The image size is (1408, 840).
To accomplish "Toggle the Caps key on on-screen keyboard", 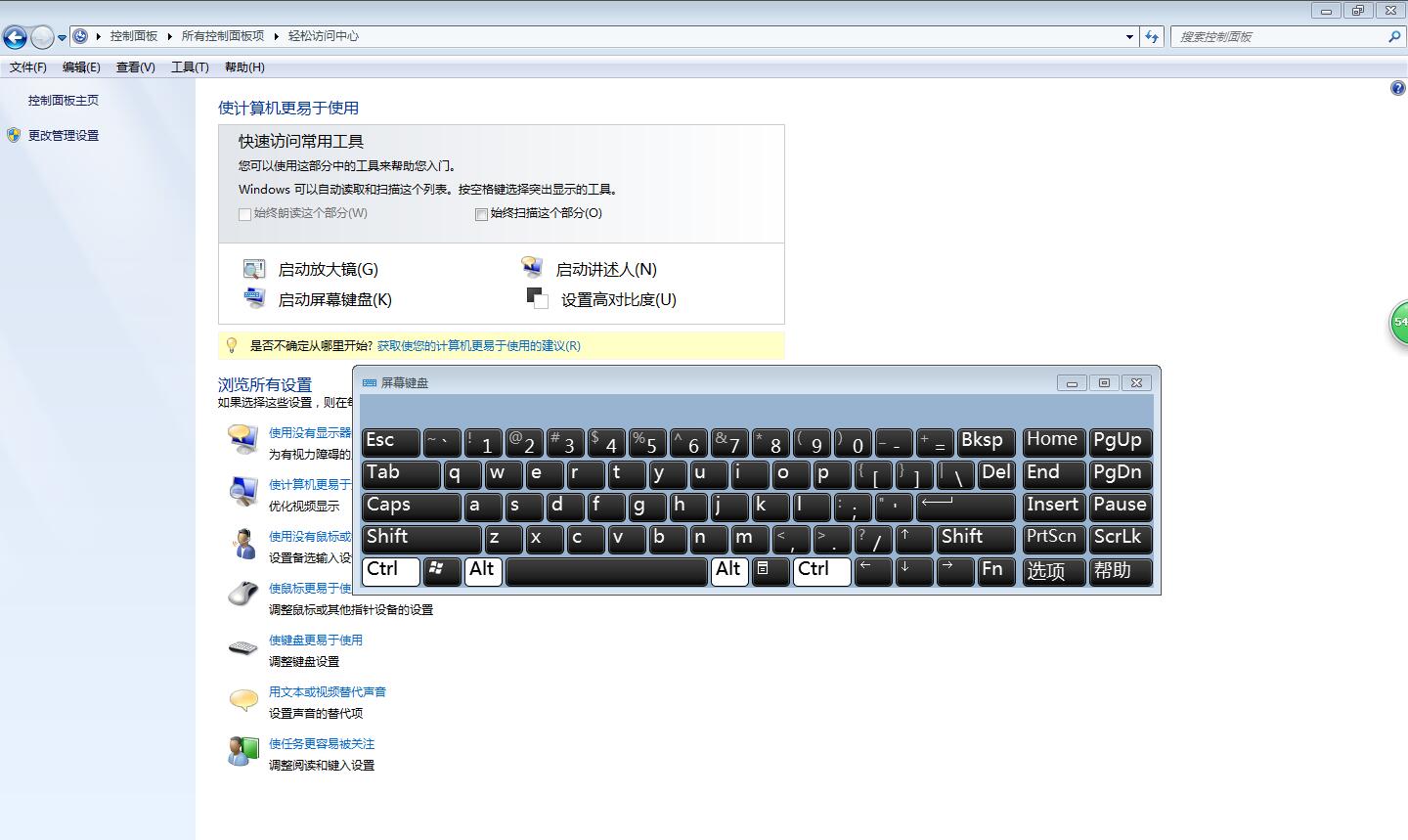I will point(411,507).
